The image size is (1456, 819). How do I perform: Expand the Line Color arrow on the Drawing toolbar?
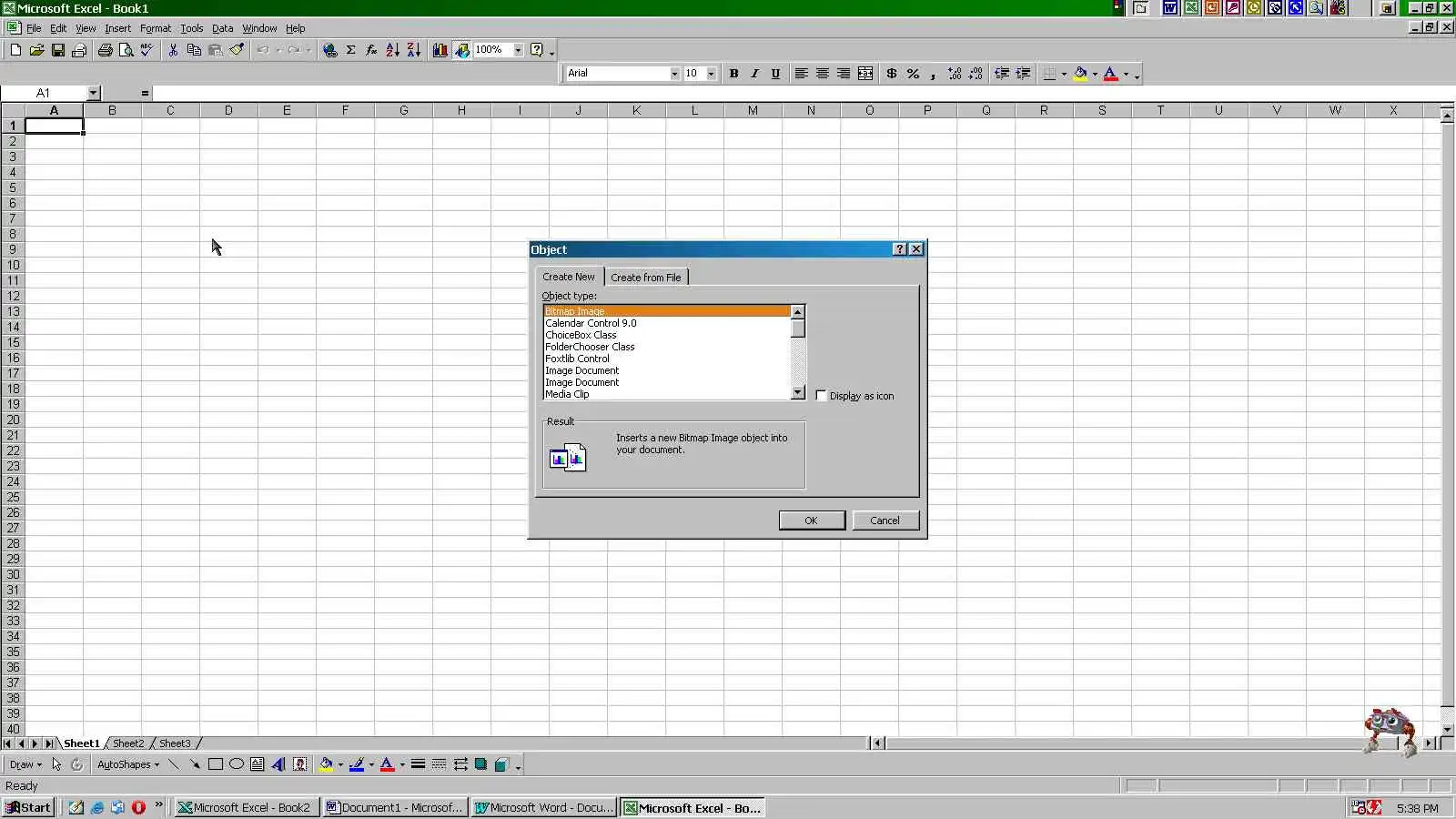point(371,764)
